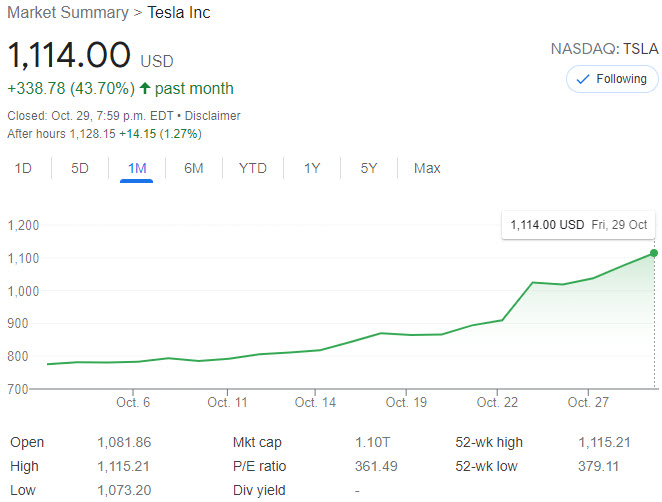Open the Market Summary breadcrumb link
Viewport: 662px width, 502px height.
pyautogui.click(x=68, y=13)
